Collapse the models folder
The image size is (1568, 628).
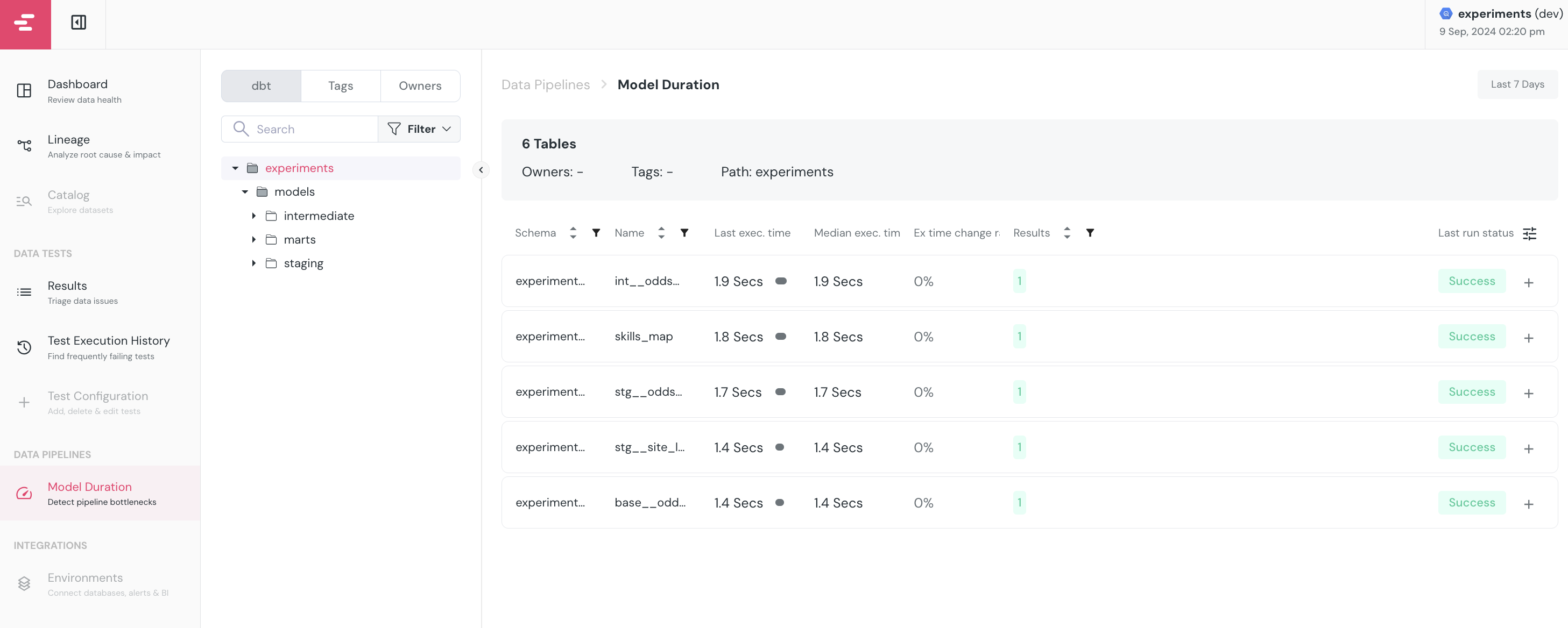(245, 192)
